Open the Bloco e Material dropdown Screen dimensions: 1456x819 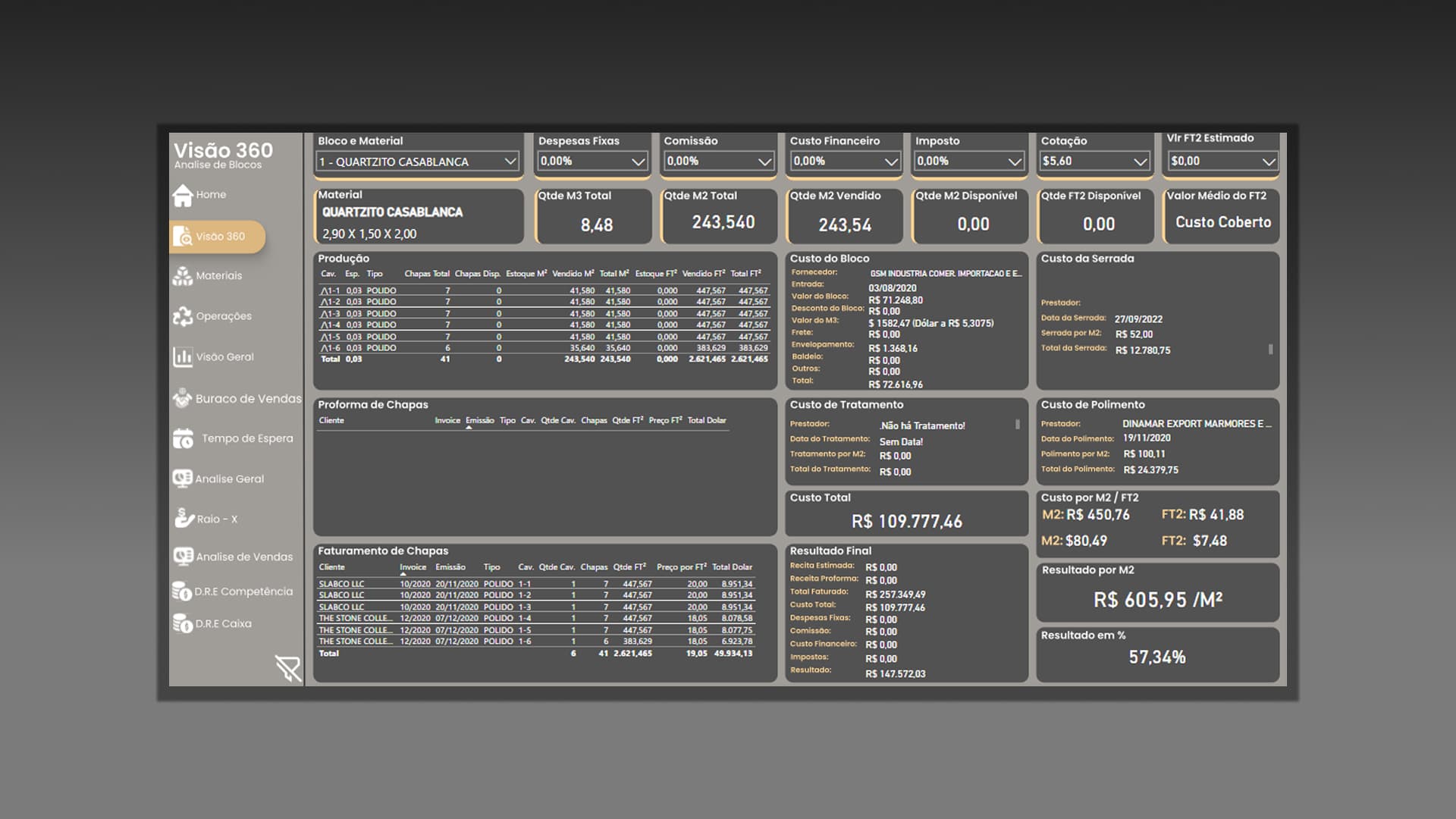point(417,162)
